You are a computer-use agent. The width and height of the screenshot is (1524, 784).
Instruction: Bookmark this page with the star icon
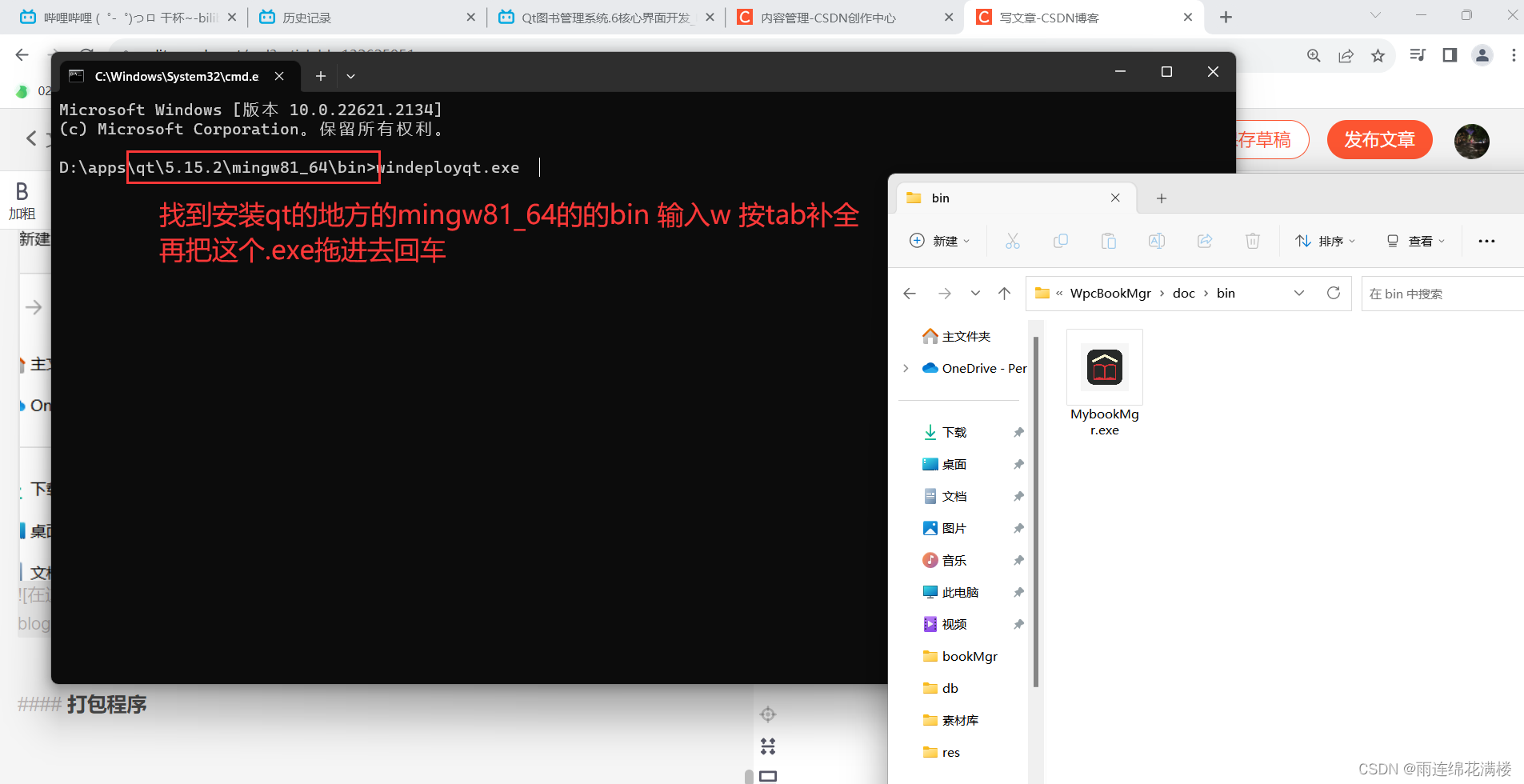click(1378, 55)
